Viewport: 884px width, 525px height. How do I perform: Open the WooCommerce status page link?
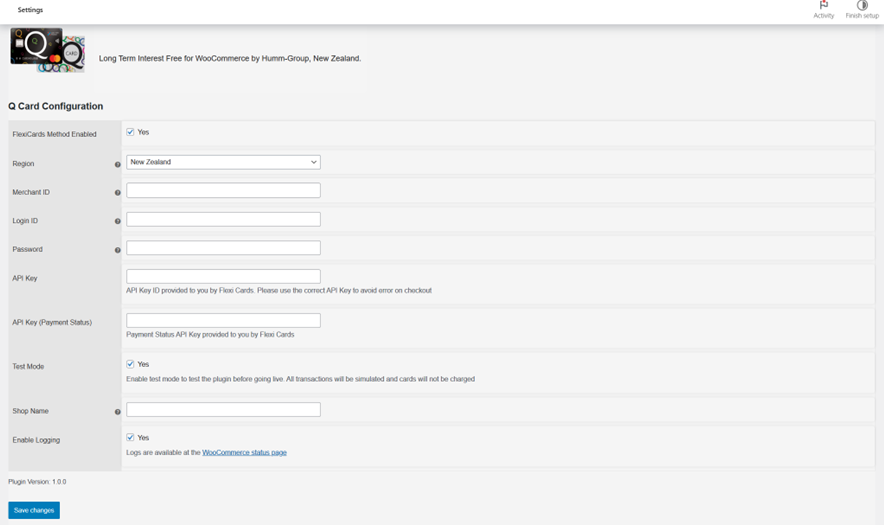[x=244, y=452]
